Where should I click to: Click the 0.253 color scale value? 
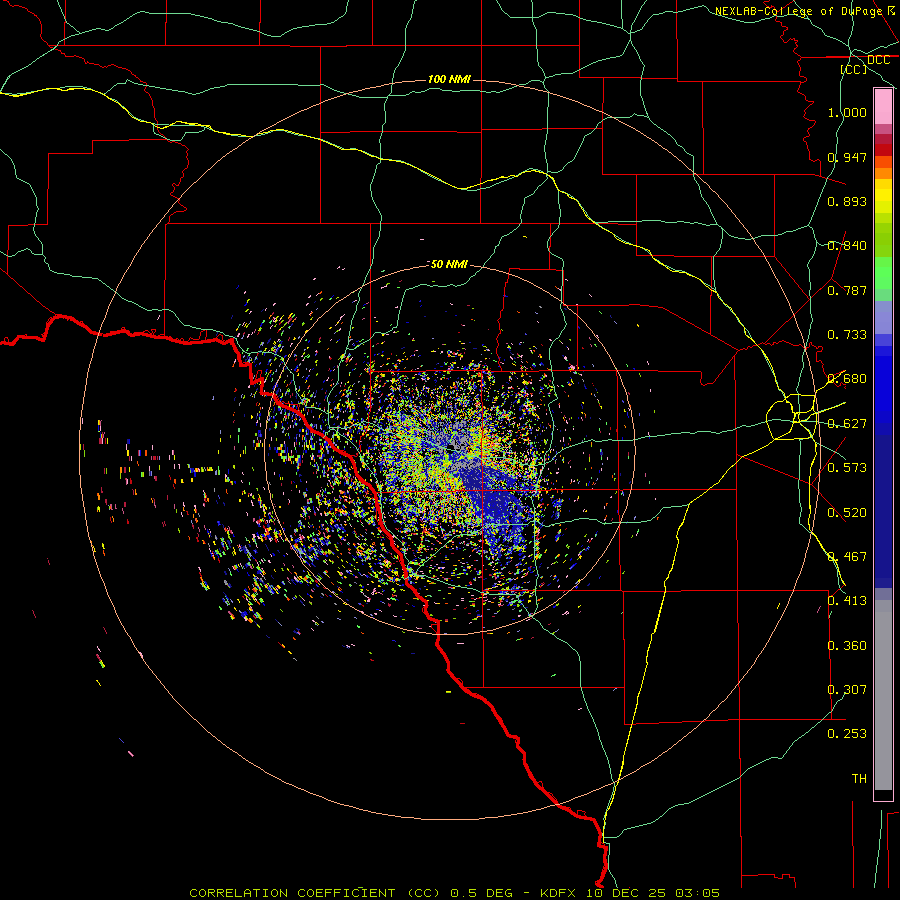coord(847,734)
